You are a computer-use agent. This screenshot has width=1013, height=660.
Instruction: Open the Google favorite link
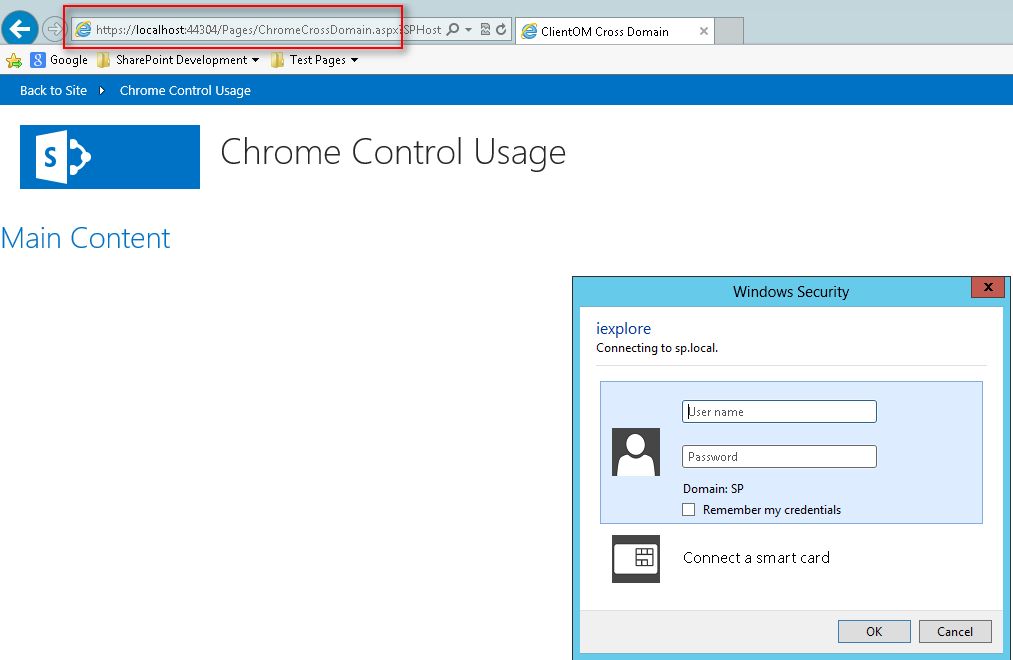tap(59, 60)
